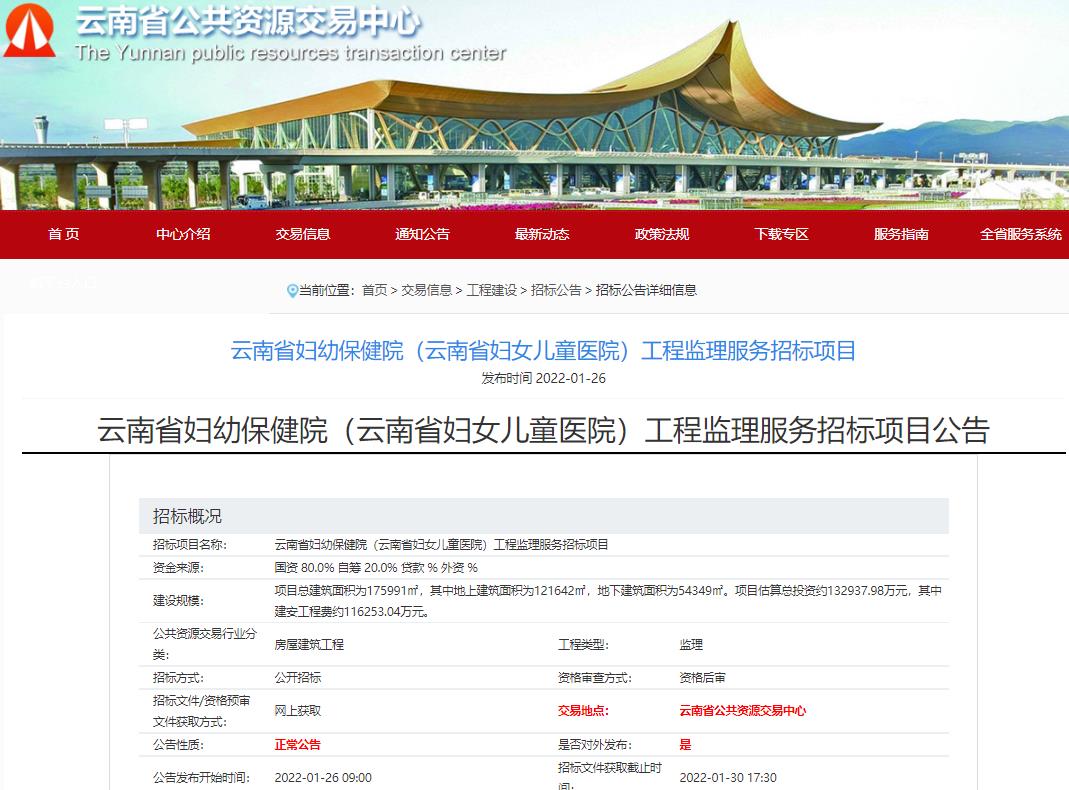Click 工程建设 breadcrumb link
The image size is (1069, 790).
[492, 290]
